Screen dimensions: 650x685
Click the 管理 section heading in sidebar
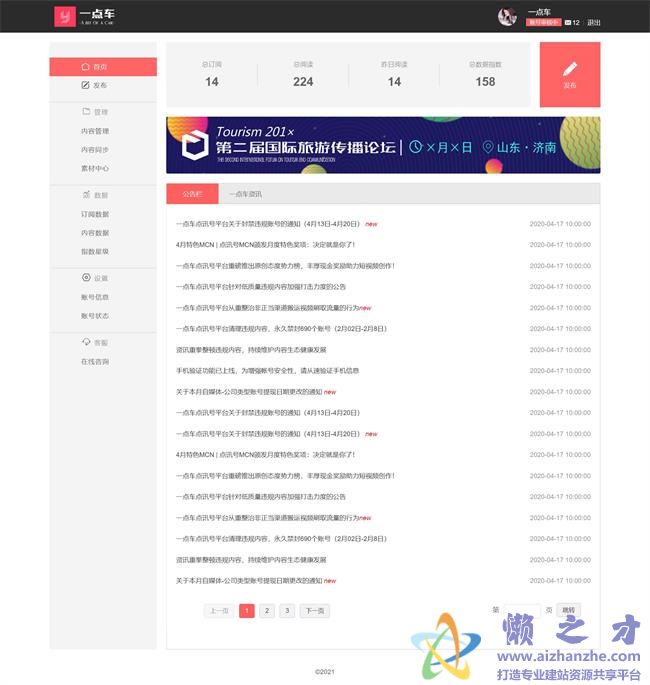101,112
